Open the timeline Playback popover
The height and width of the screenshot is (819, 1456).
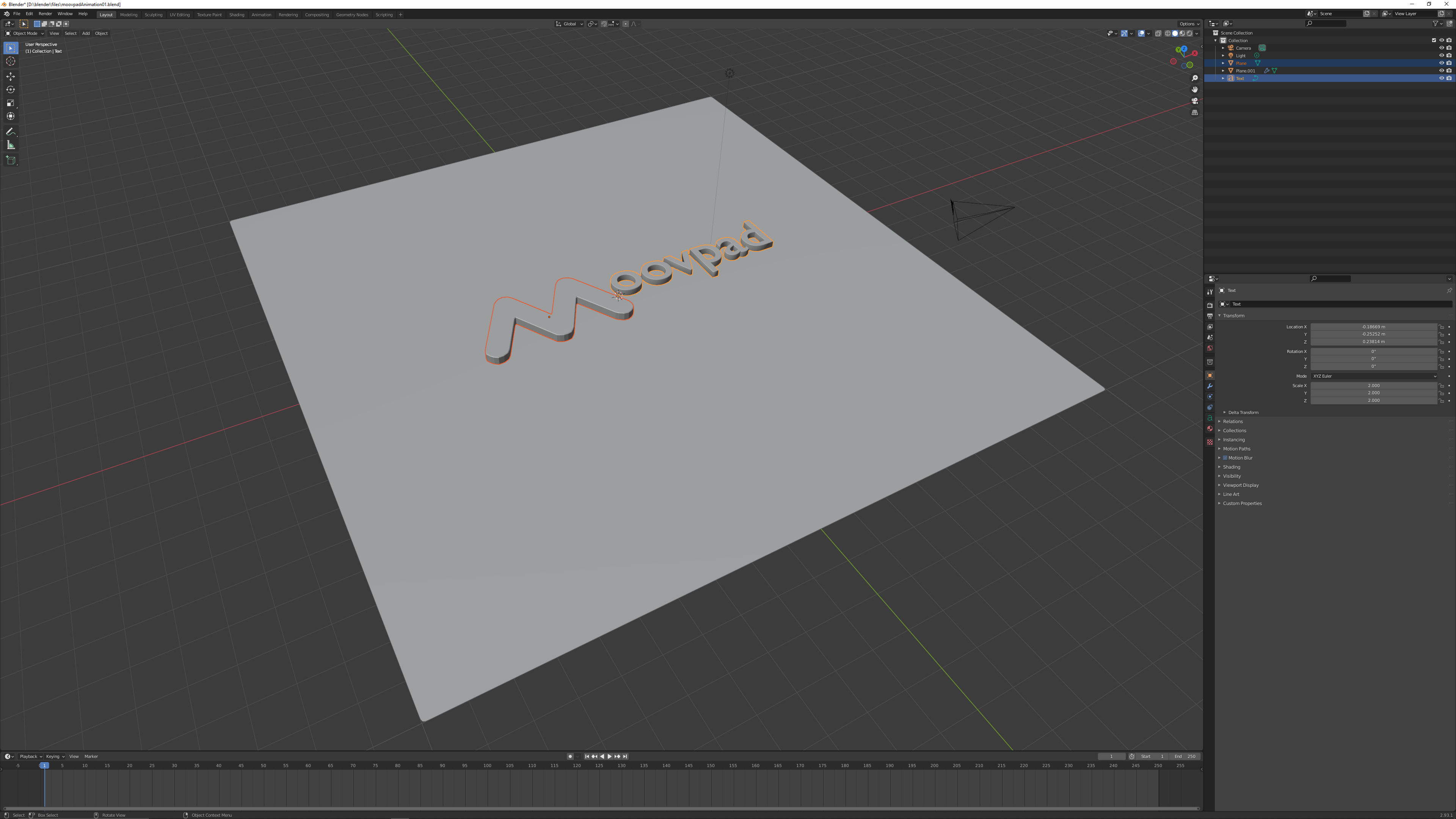point(30,757)
